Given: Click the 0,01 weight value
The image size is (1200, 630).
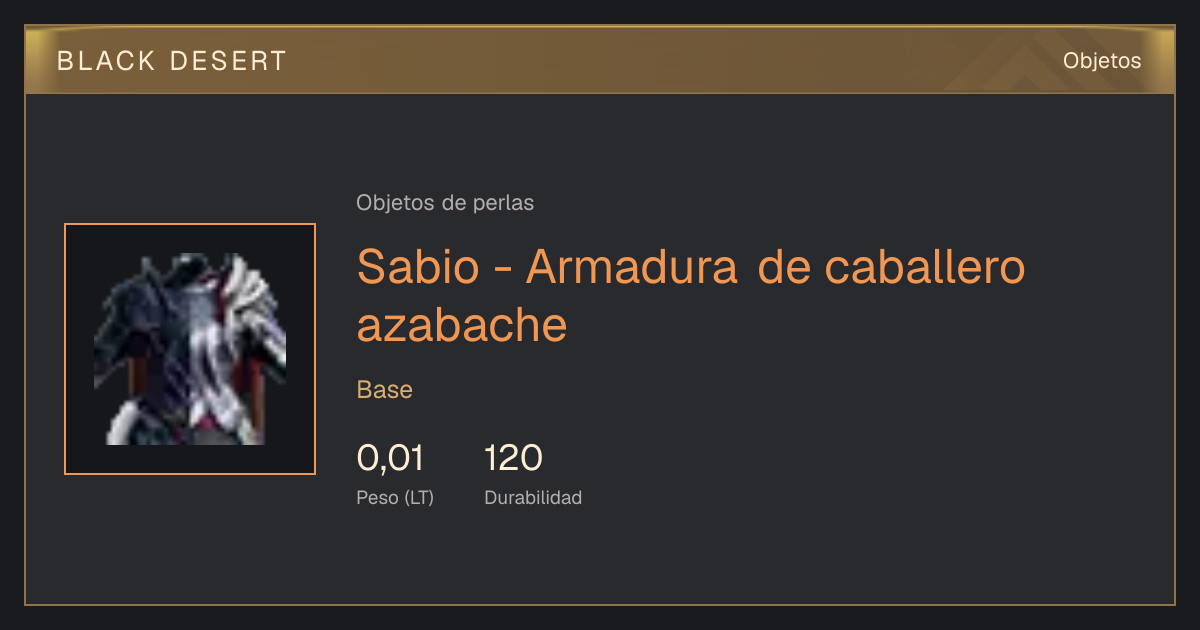Looking at the screenshot, I should pos(390,458).
